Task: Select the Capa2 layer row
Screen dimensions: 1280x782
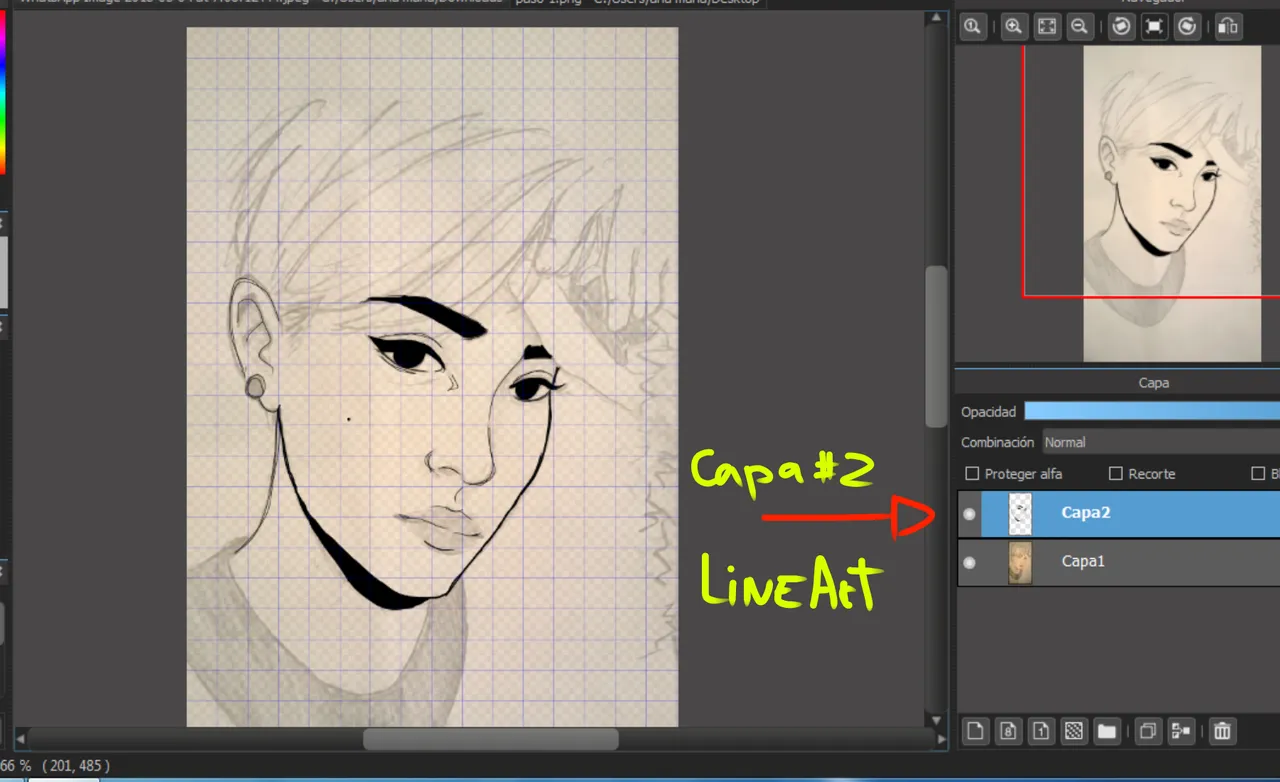Action: (x=1119, y=514)
